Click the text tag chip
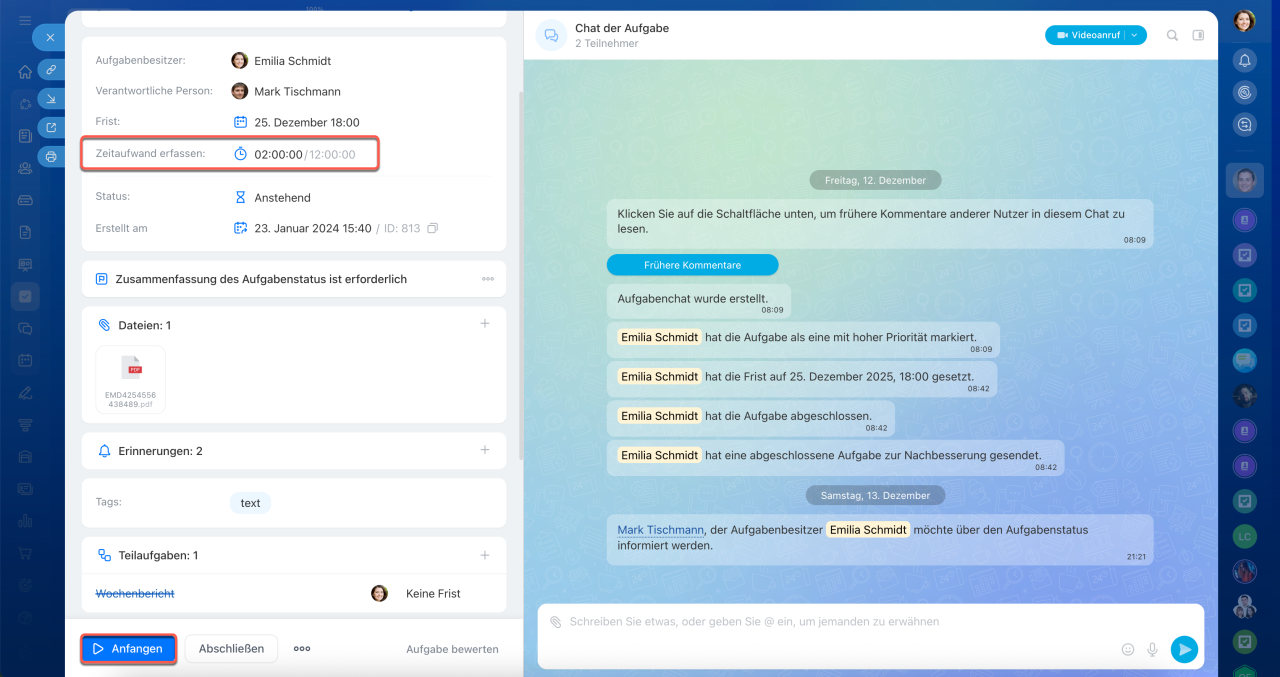This screenshot has width=1280, height=677. point(250,503)
